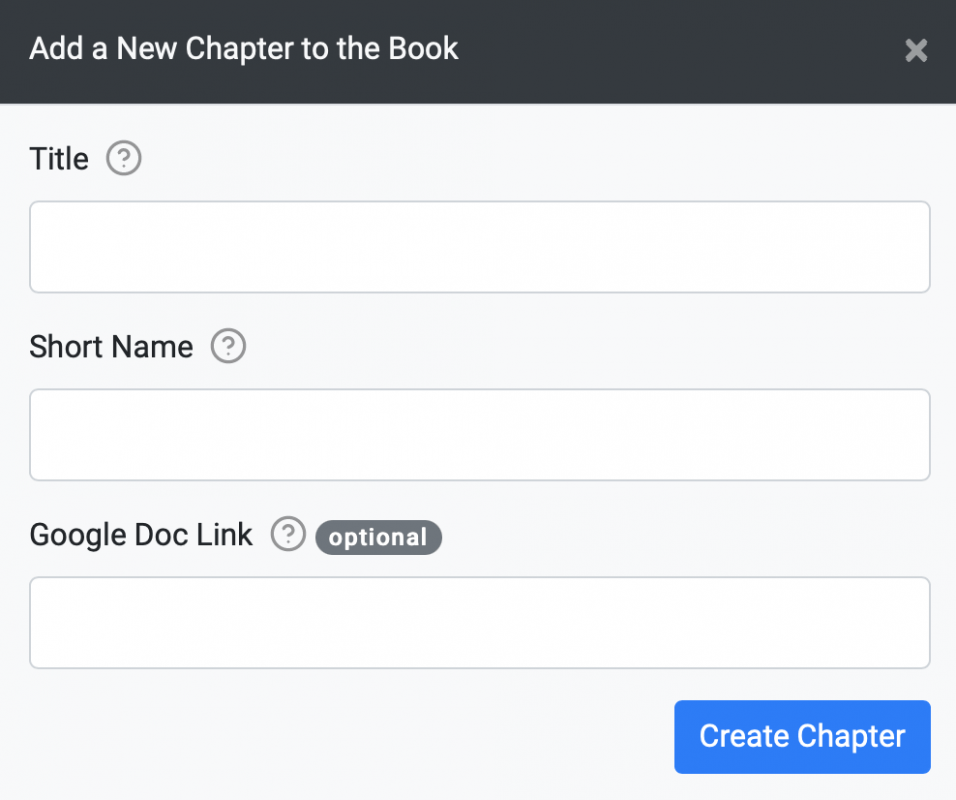Dismiss the dialog with the X icon
Screen dimensions: 956x800
coord(916,50)
